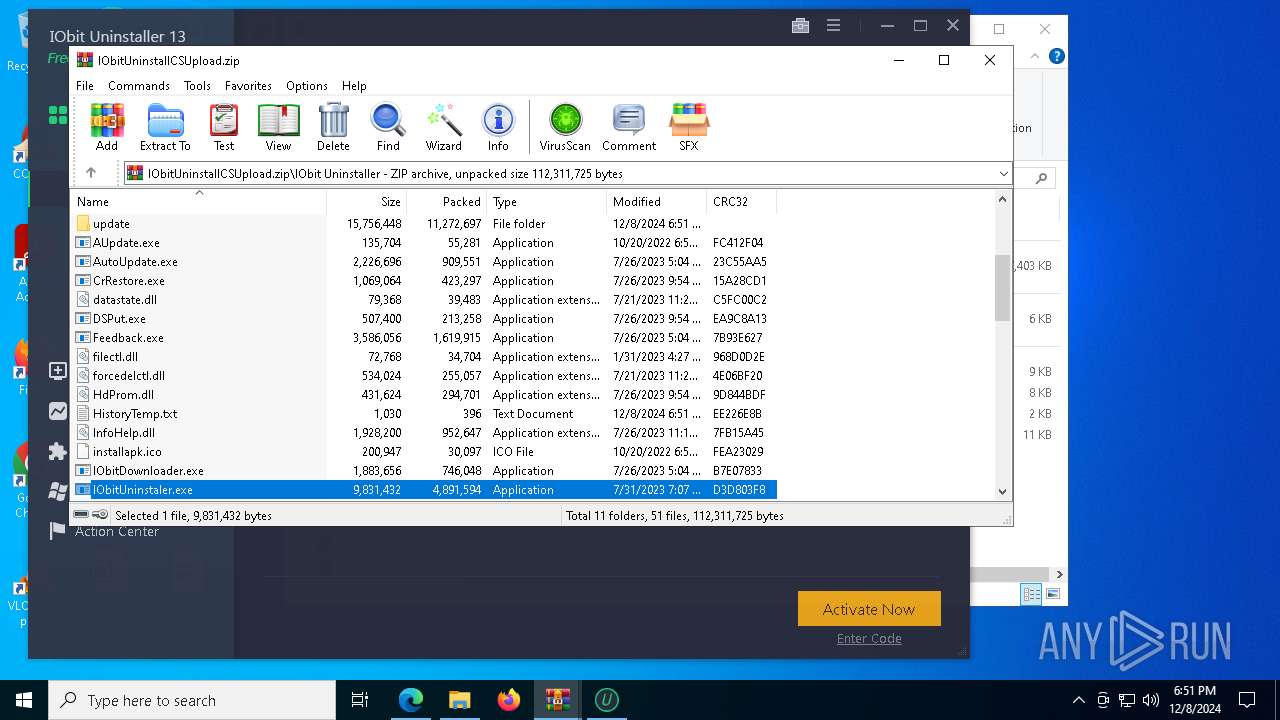Sort by Type column header
Viewport: 1280px width, 720px height.
click(x=546, y=201)
